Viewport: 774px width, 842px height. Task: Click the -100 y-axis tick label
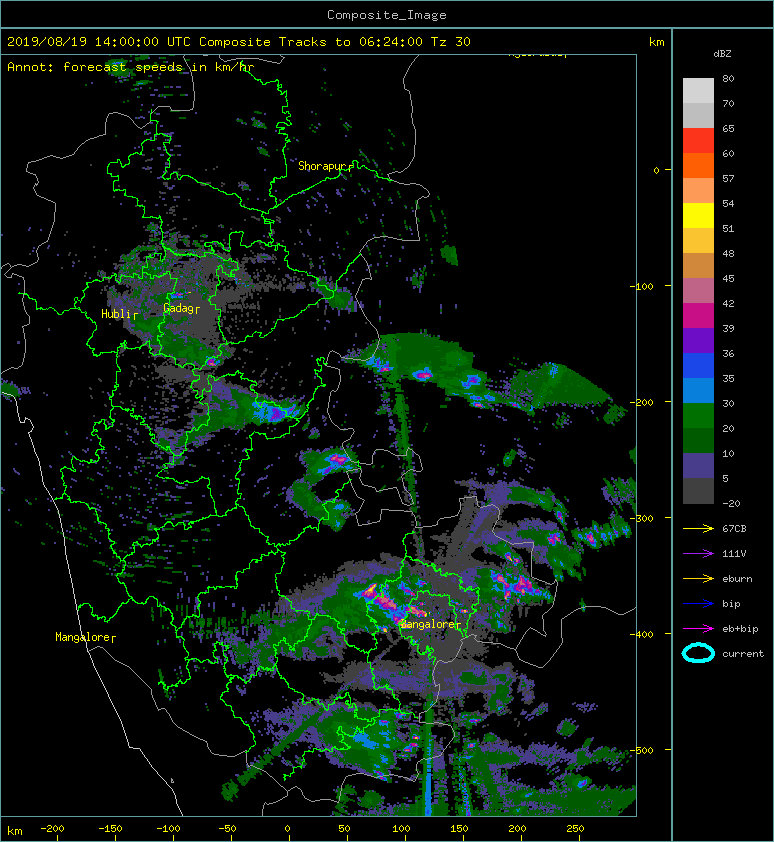pos(641,287)
